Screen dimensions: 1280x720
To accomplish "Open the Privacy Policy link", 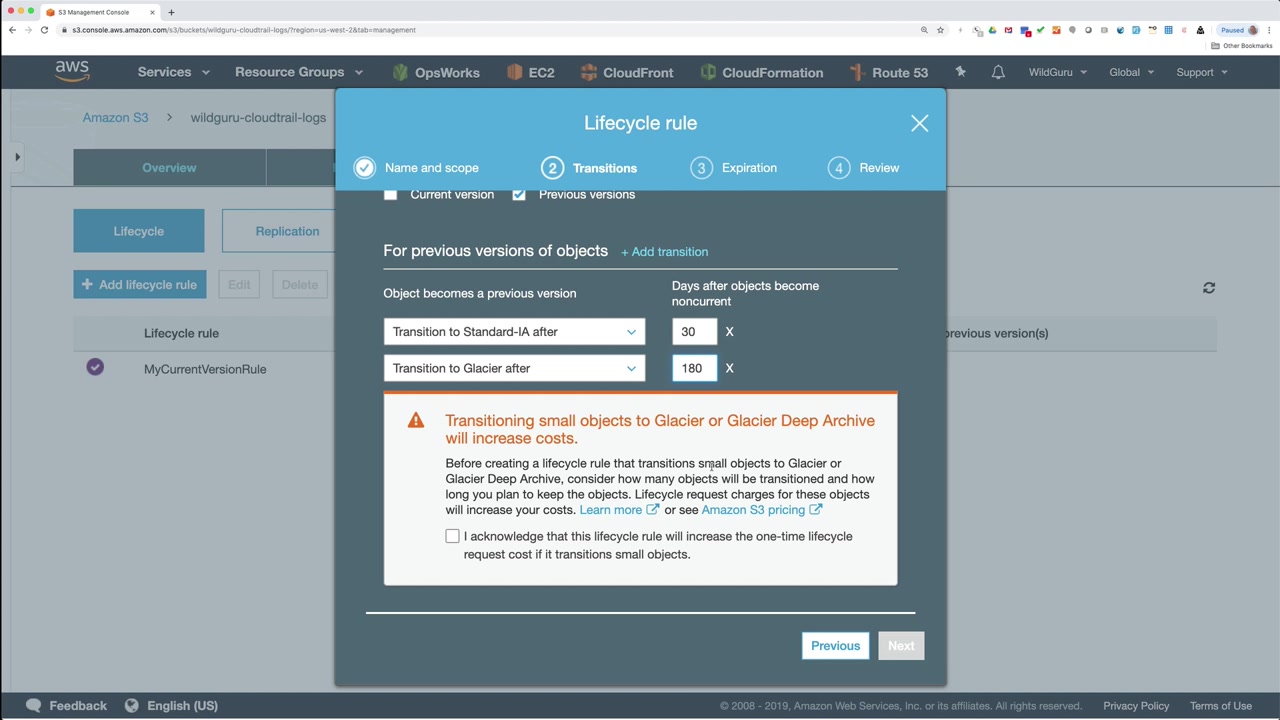I will (x=1136, y=706).
